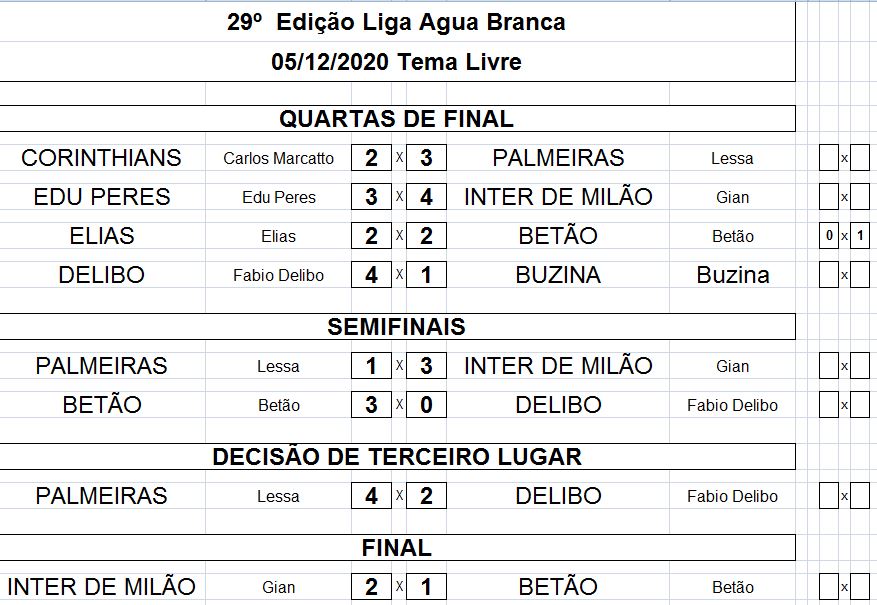Screen dimensions: 877x605
Task: Select the QUARTAS DE FINAL section header
Action: click(396, 119)
